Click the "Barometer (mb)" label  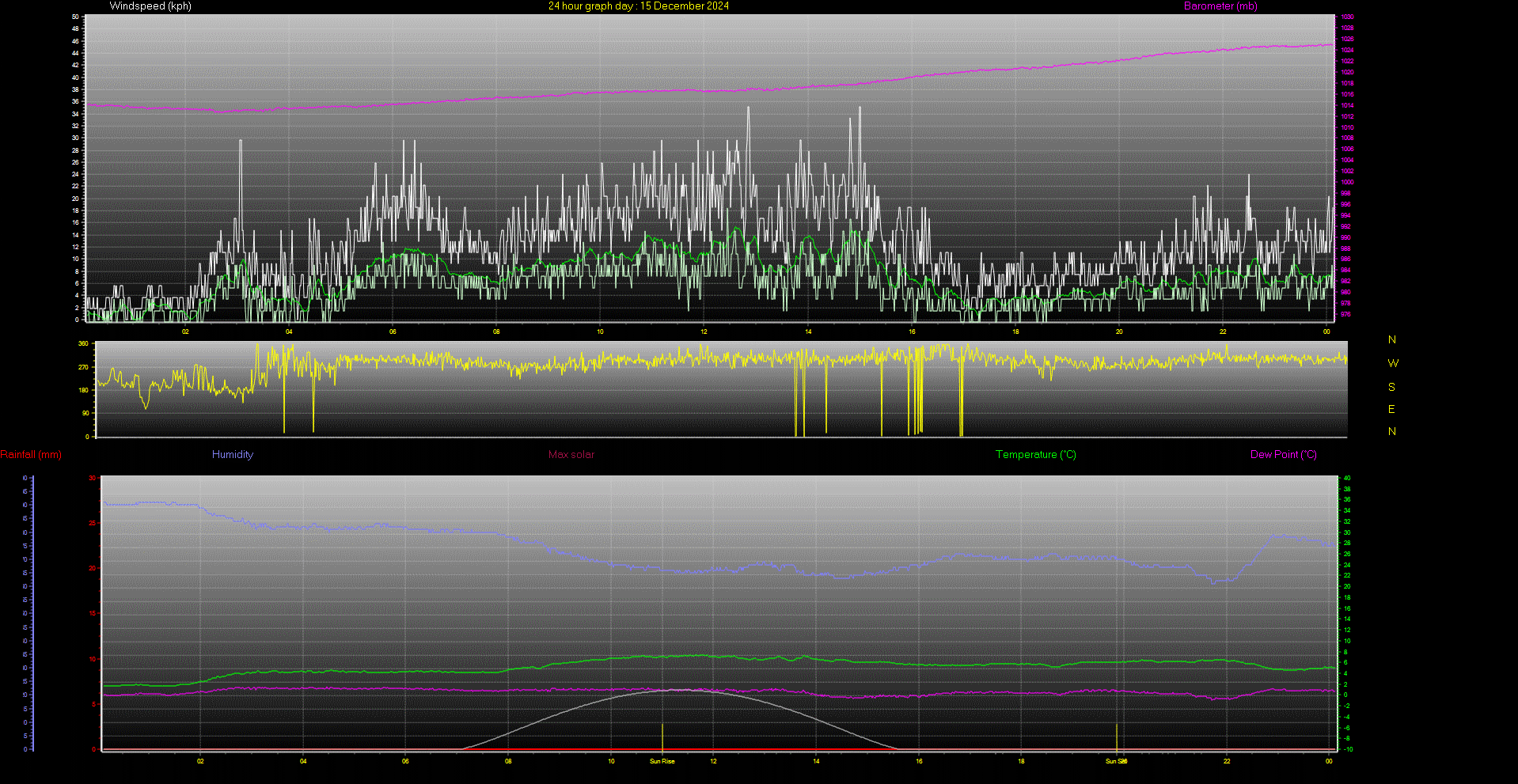pyautogui.click(x=1220, y=6)
